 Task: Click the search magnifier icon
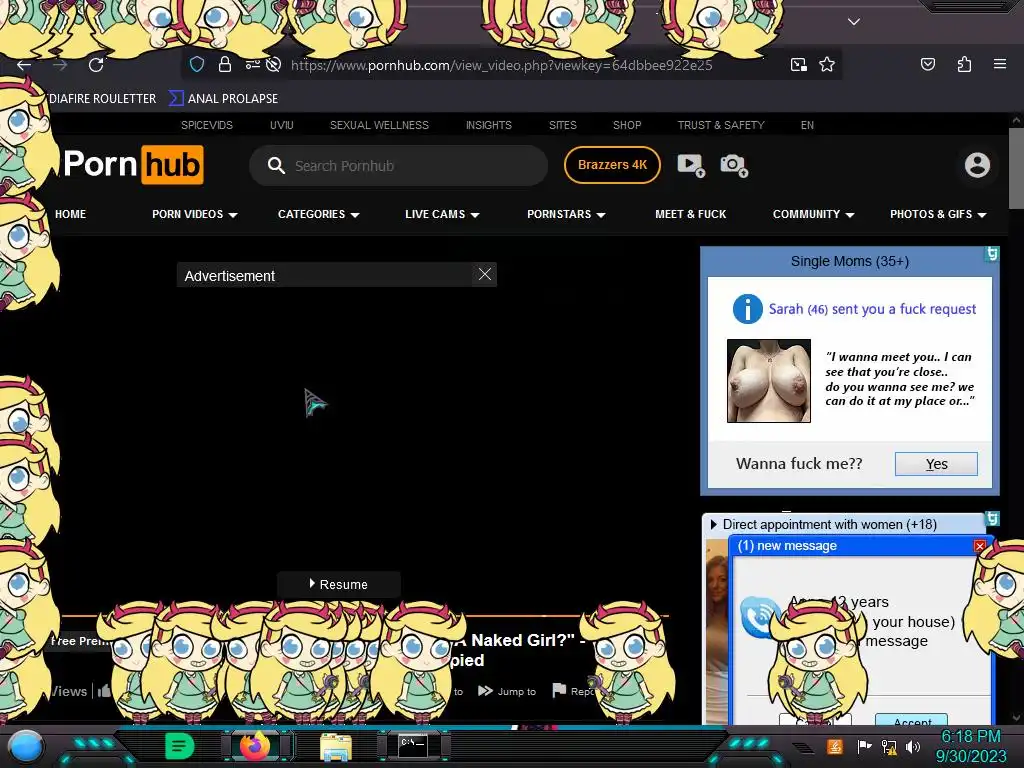click(x=276, y=166)
